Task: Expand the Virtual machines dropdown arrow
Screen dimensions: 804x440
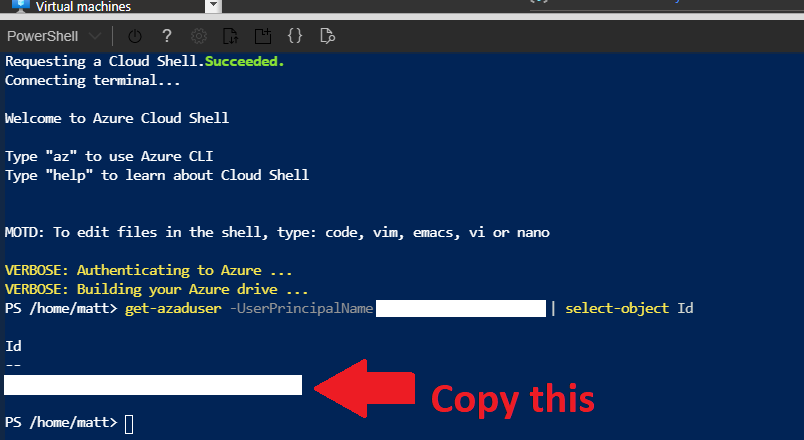Action: click(214, 6)
